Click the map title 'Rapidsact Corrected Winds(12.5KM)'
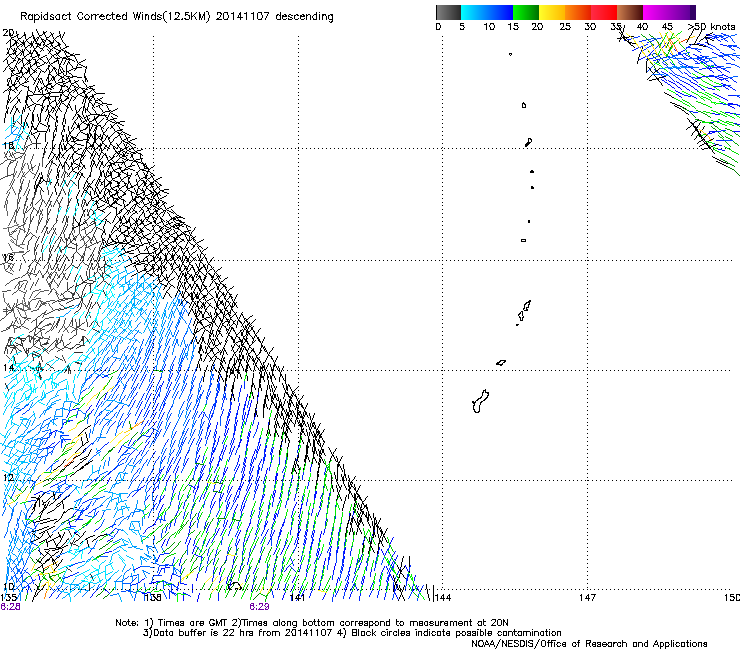Viewport: 740px width, 650px height. [x=115, y=17]
